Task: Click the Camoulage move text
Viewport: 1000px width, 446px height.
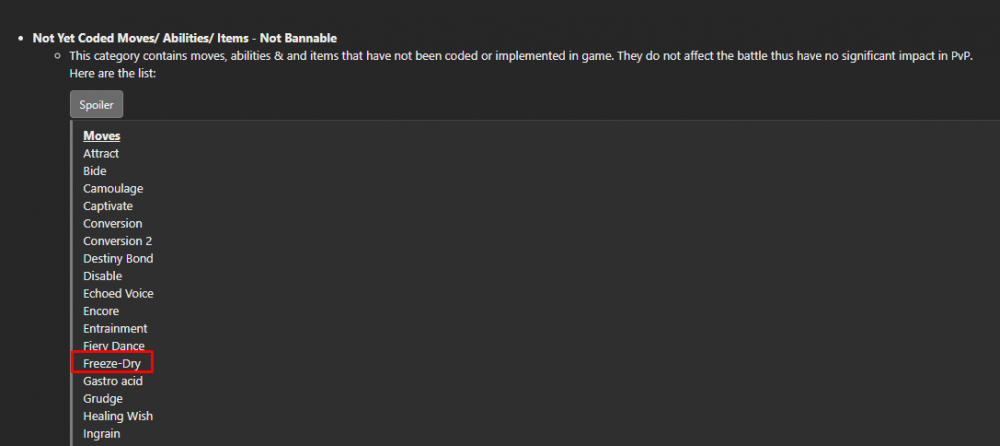Action: coord(113,188)
